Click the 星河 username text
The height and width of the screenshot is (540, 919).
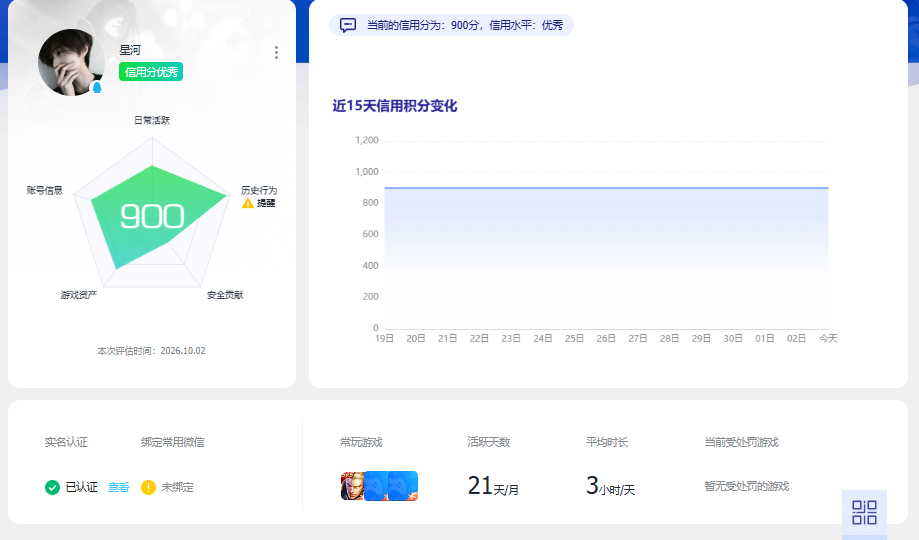tap(130, 50)
